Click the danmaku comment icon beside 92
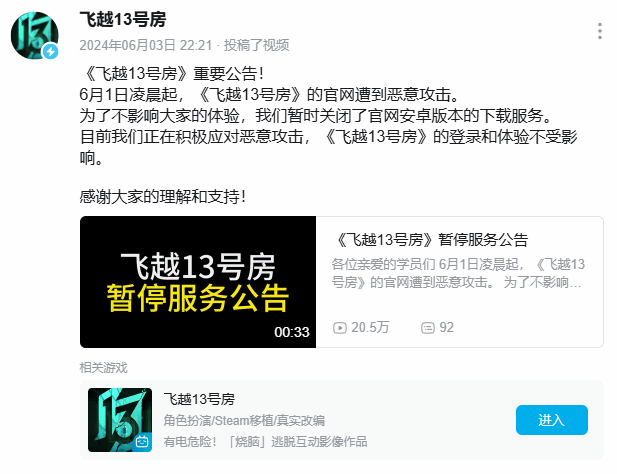 coord(428,328)
